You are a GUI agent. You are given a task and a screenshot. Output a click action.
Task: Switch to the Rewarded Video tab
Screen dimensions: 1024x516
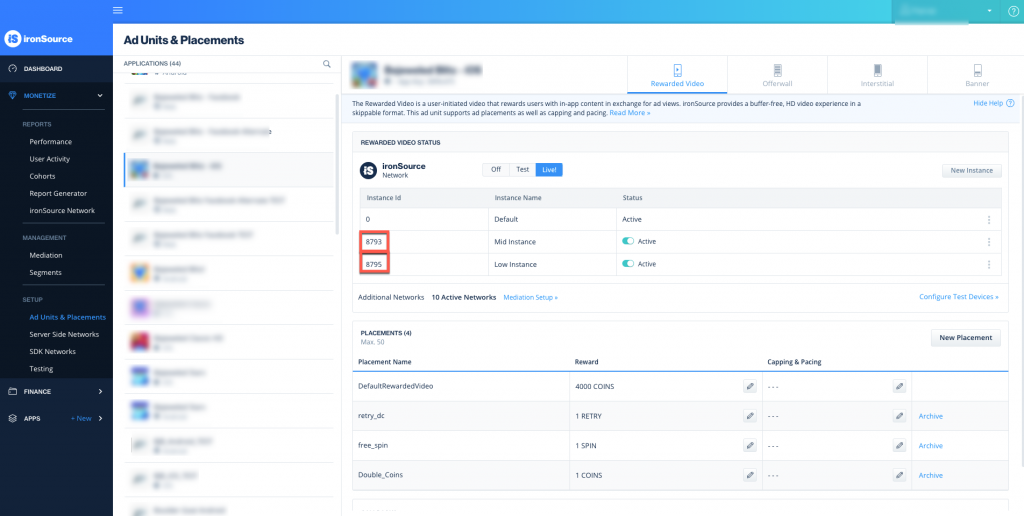pyautogui.click(x=677, y=75)
